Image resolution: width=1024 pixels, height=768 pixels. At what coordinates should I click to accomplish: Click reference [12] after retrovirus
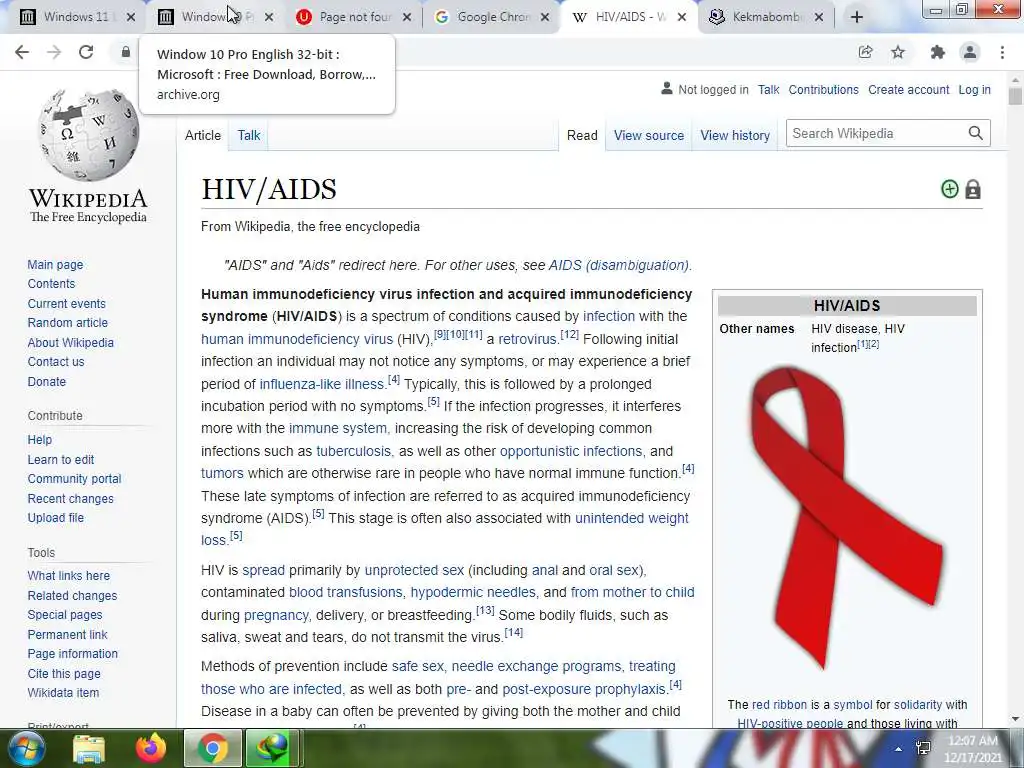pyautogui.click(x=569, y=334)
